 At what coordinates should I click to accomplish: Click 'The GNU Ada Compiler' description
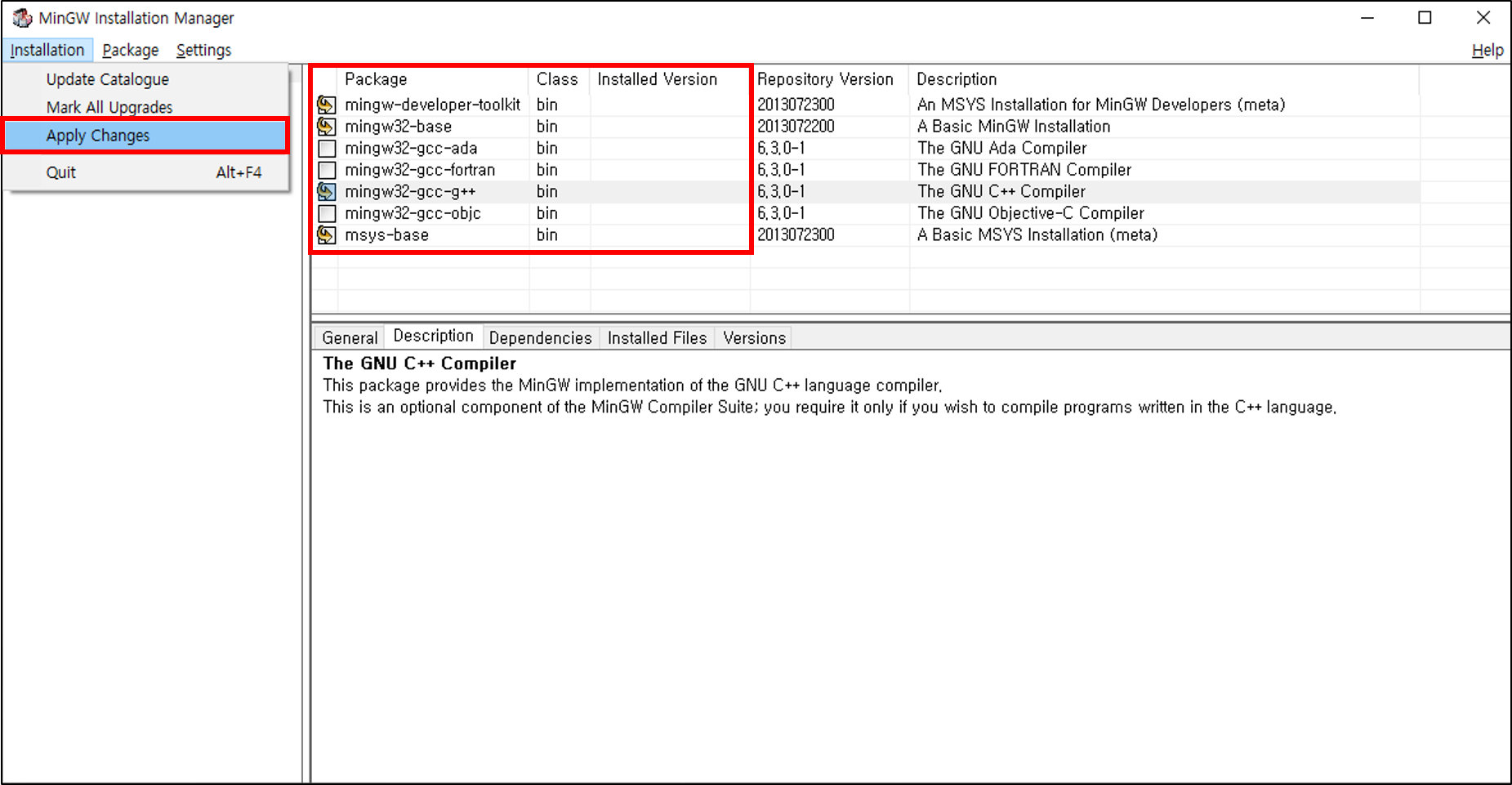tap(1001, 149)
